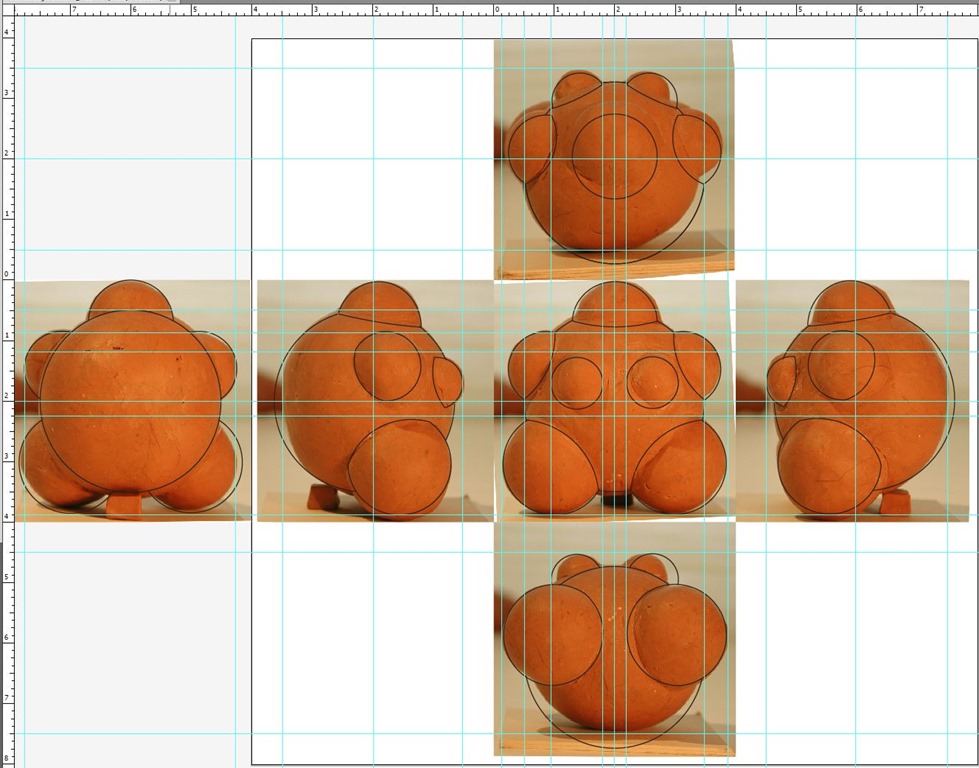Click large left foot circle in bottom photo
979x768 pixels.
coord(552,635)
